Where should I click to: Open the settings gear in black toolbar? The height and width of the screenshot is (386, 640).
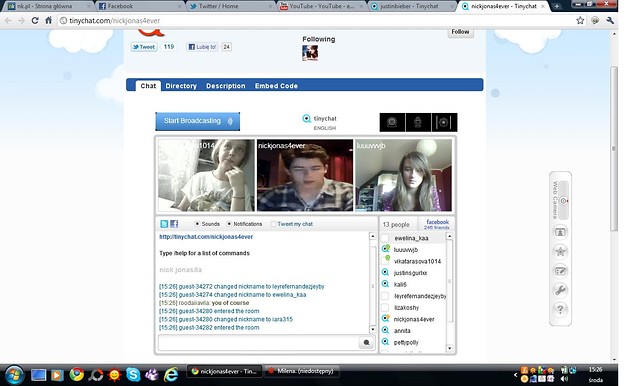(x=444, y=122)
